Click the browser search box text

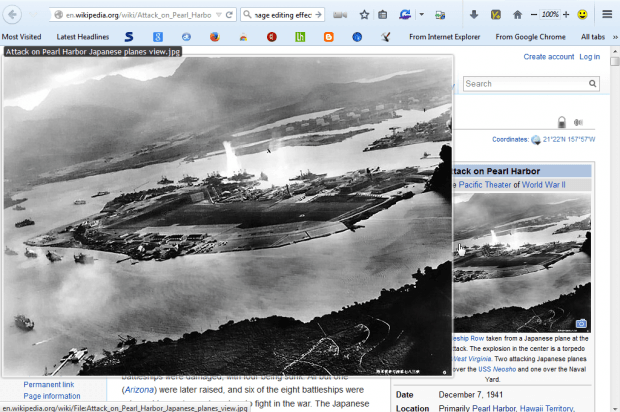282,15
